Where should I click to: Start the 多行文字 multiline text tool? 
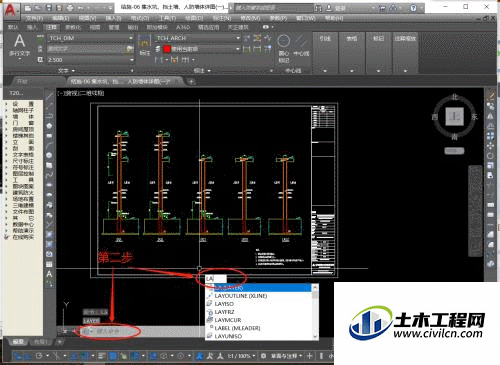pyautogui.click(x=19, y=46)
